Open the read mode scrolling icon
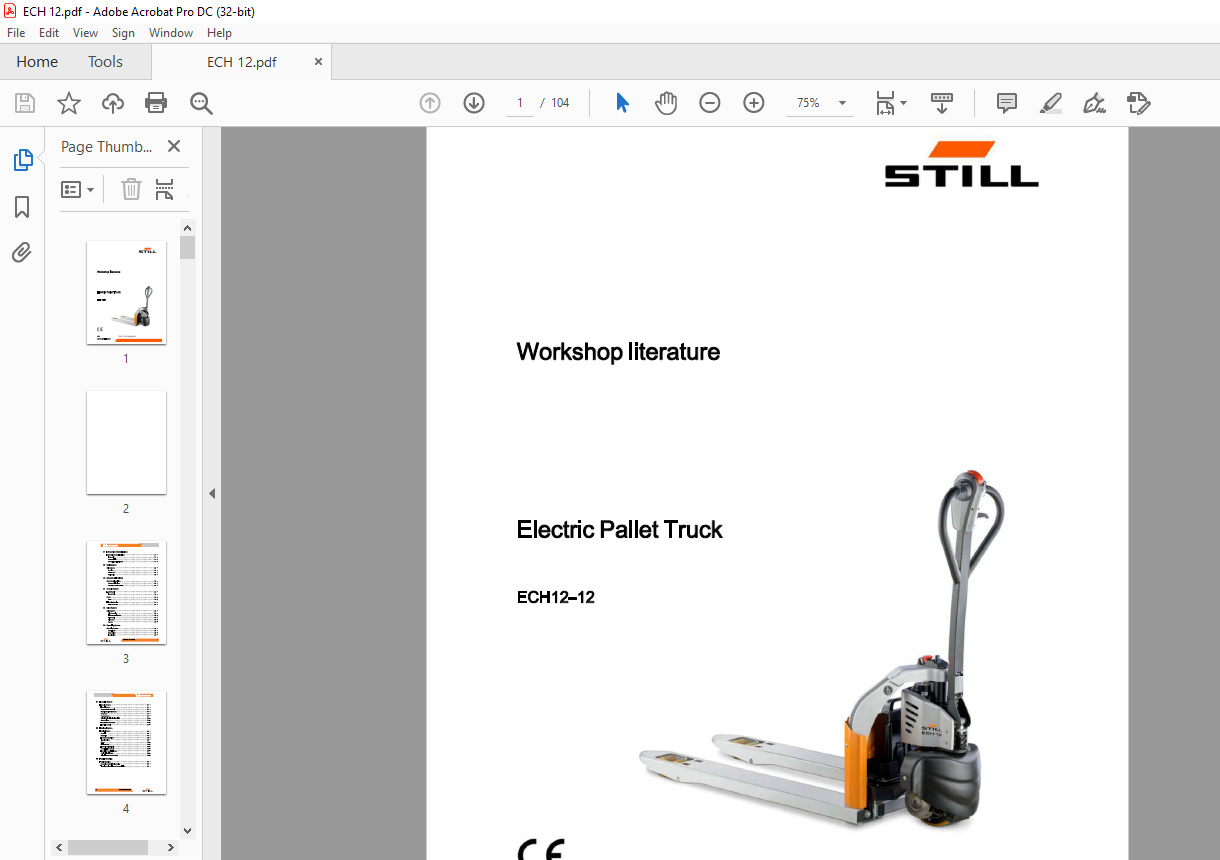This screenshot has width=1220, height=860. (942, 103)
